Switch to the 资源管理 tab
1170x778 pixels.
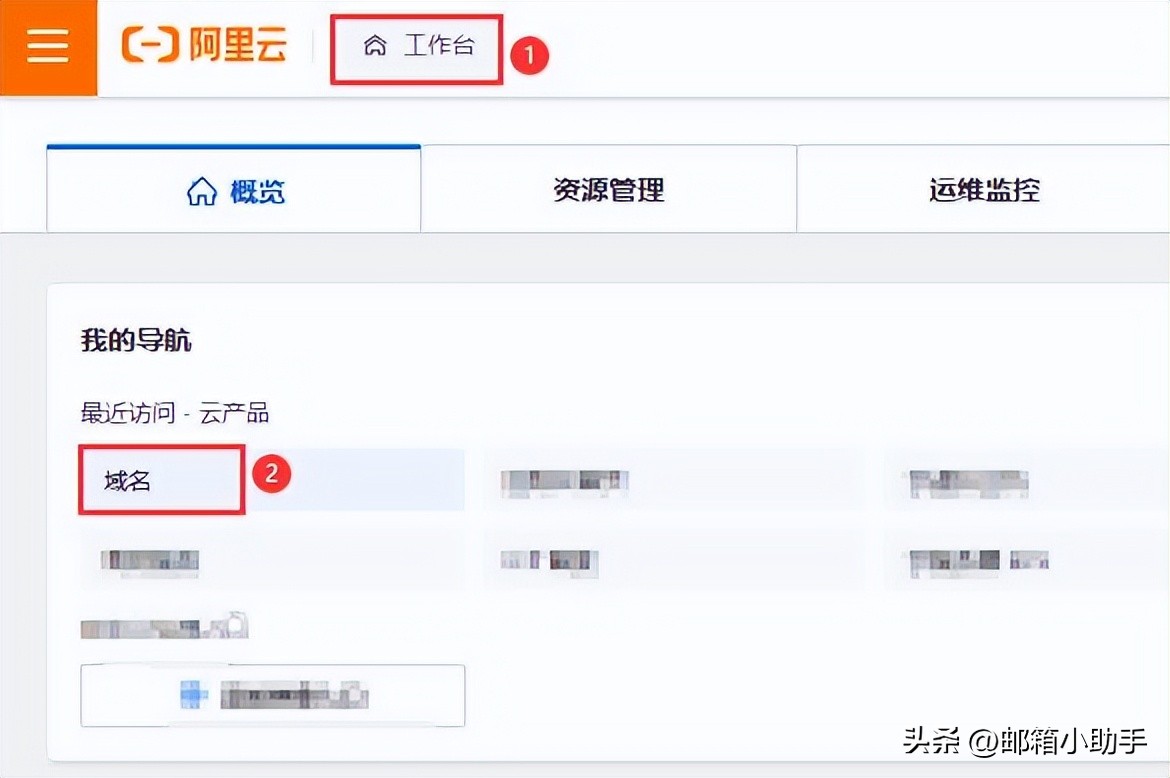(x=607, y=190)
